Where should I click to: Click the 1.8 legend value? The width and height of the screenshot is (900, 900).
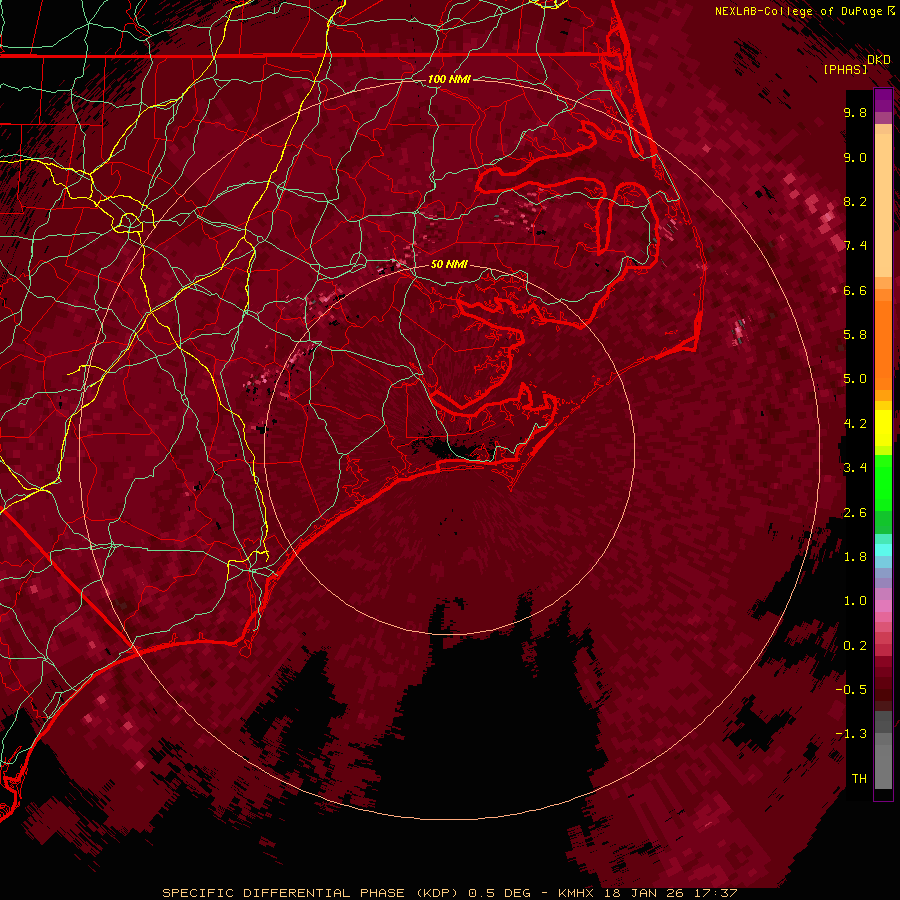click(x=855, y=557)
